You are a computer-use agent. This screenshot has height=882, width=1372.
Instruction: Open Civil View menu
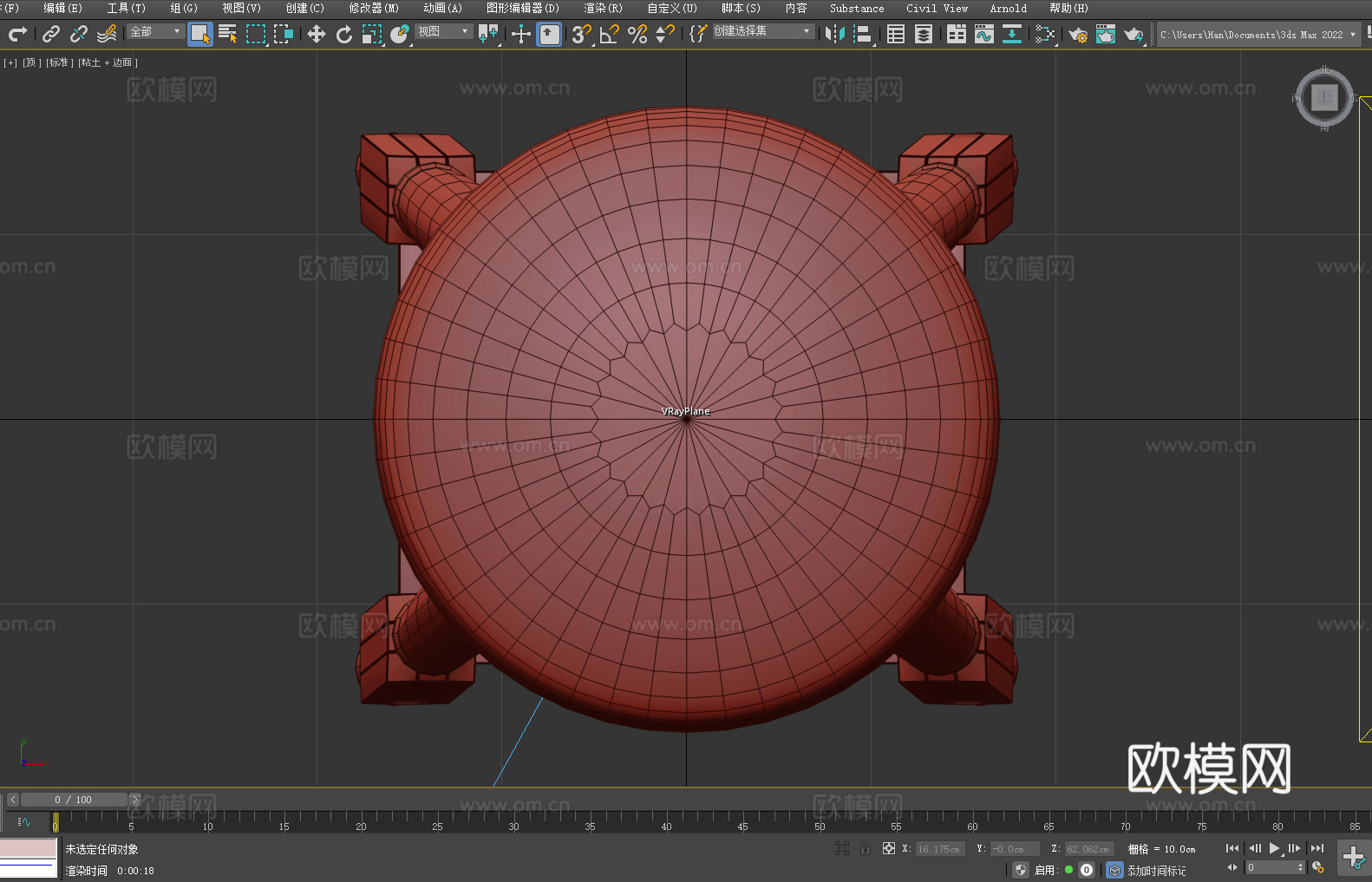point(937,8)
